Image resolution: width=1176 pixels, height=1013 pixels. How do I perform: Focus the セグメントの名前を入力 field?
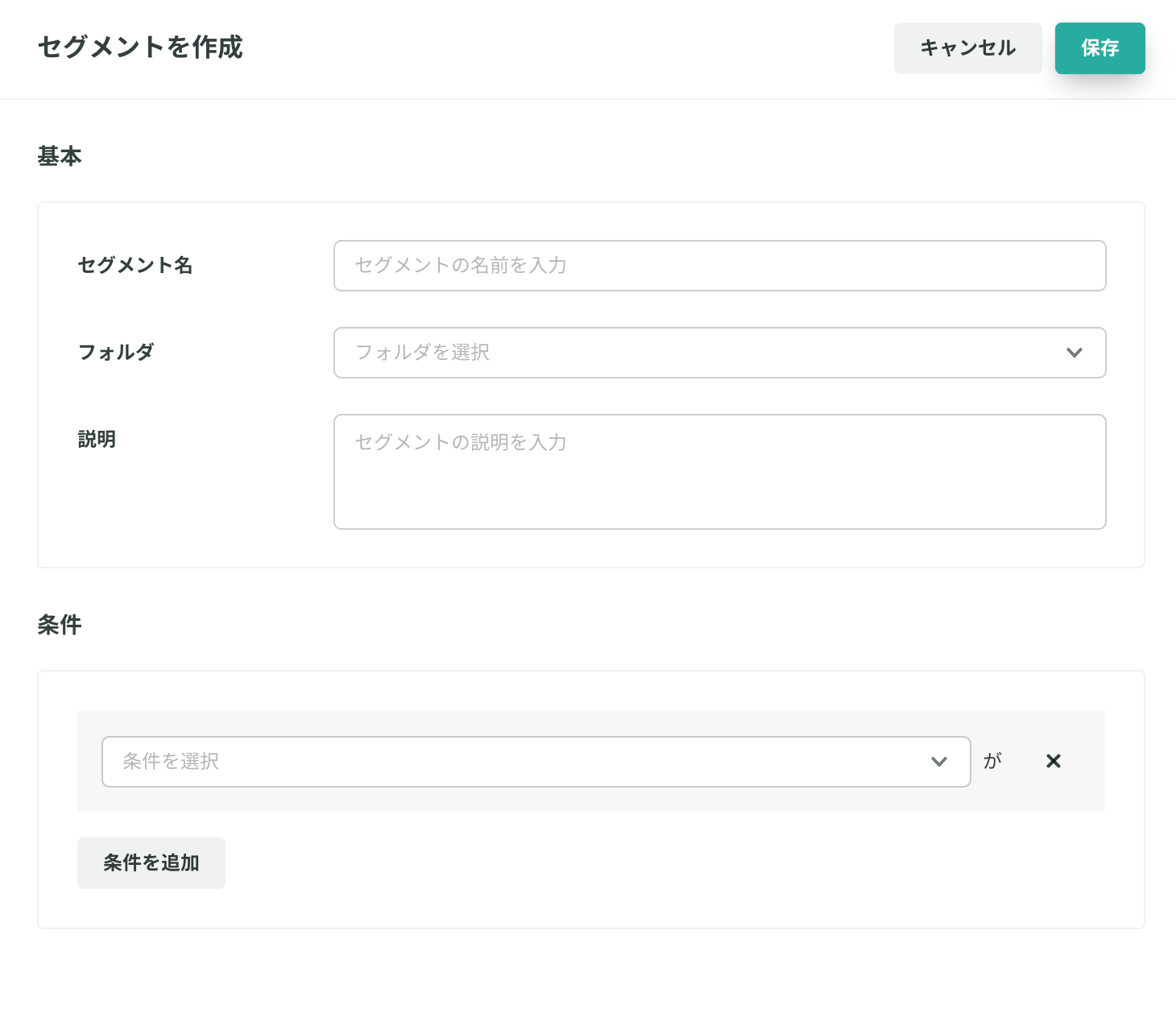[x=719, y=266]
